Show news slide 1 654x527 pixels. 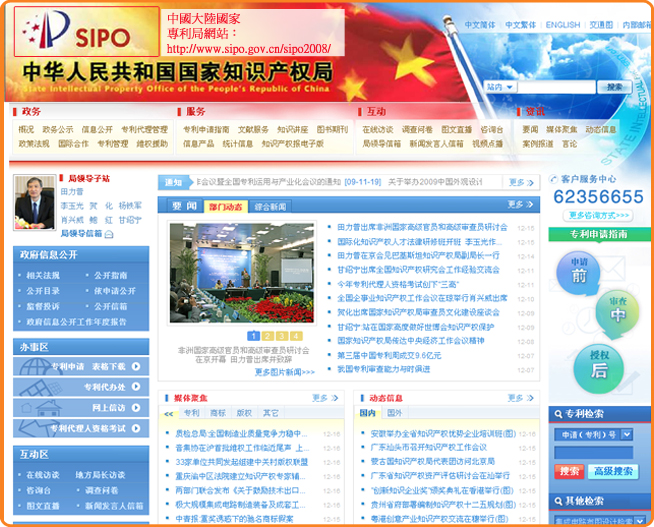click(254, 336)
